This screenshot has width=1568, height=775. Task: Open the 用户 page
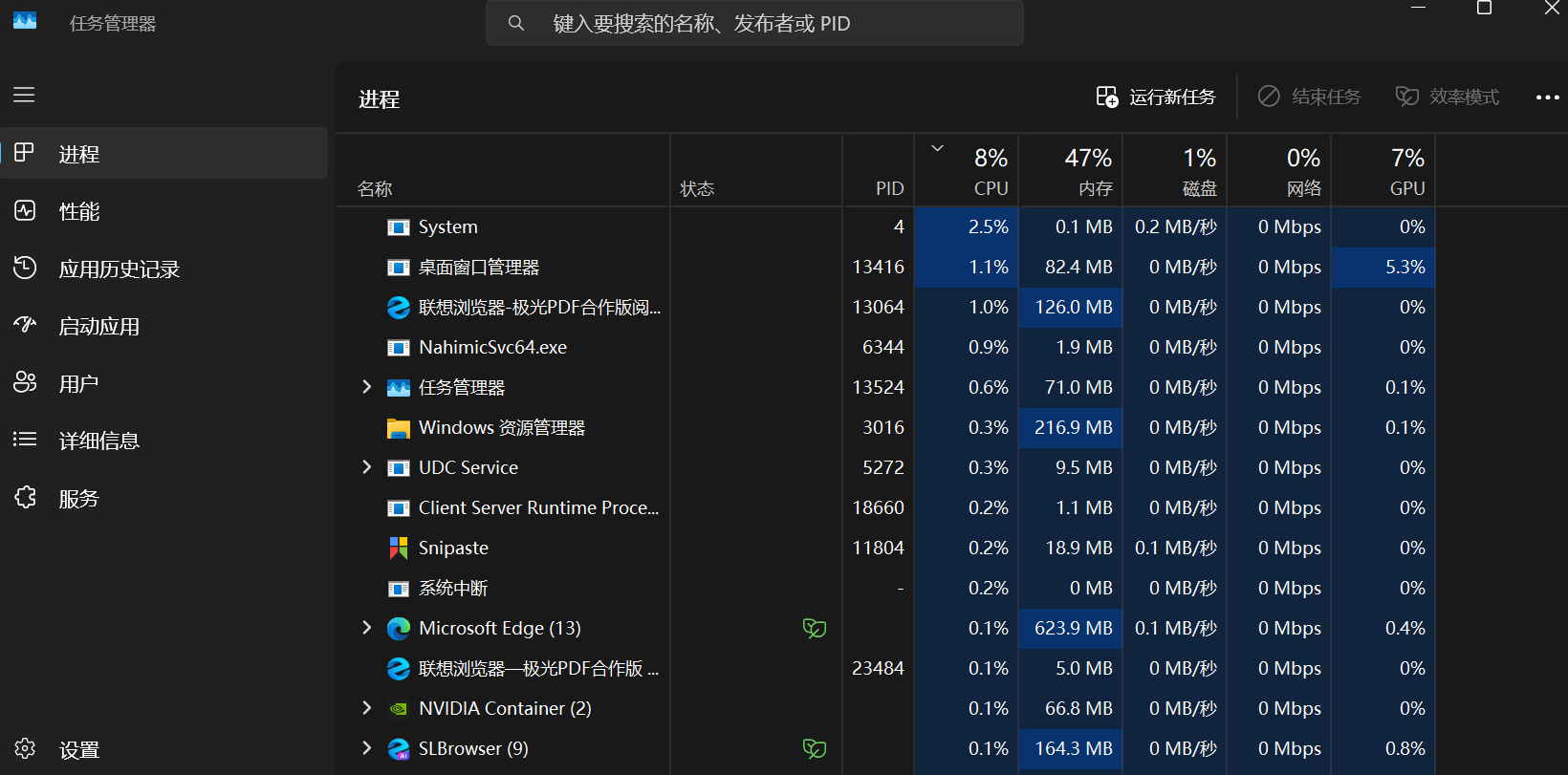point(164,382)
